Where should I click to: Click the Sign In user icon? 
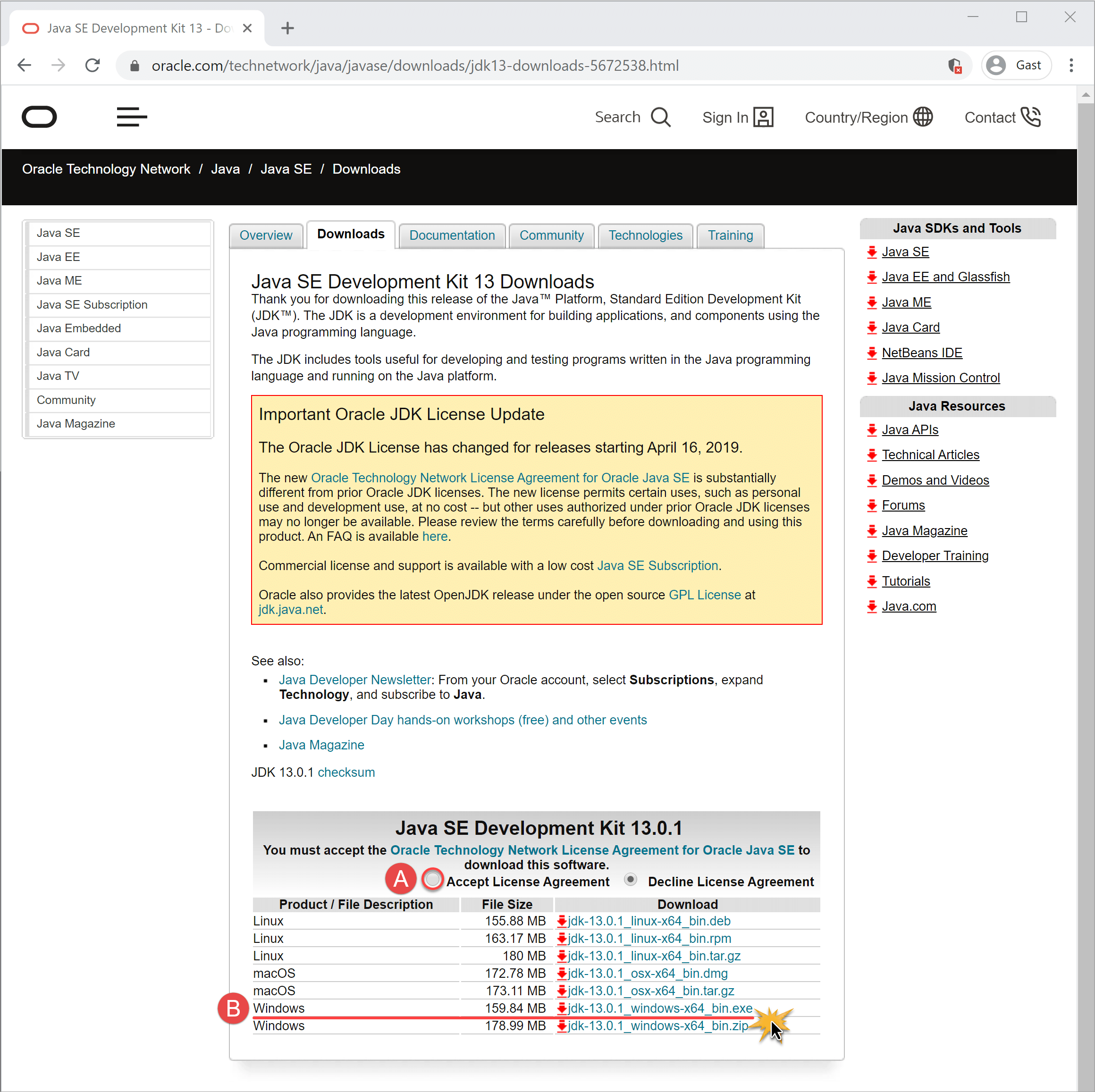pyautogui.click(x=763, y=118)
